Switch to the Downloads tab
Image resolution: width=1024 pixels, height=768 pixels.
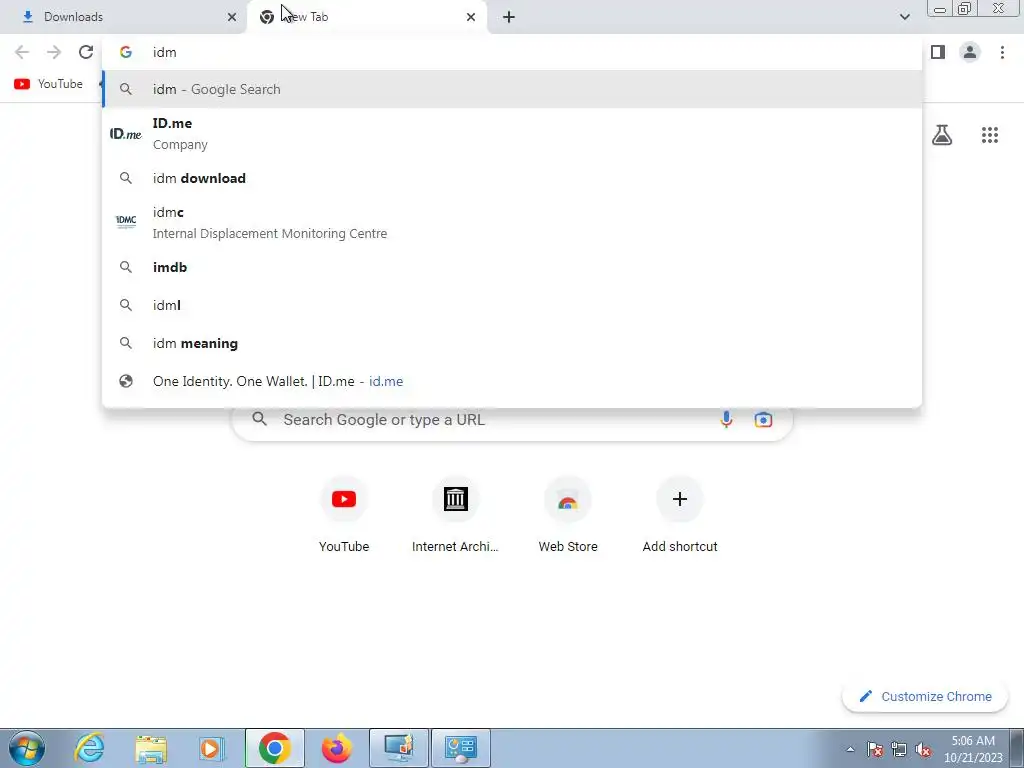click(x=123, y=17)
